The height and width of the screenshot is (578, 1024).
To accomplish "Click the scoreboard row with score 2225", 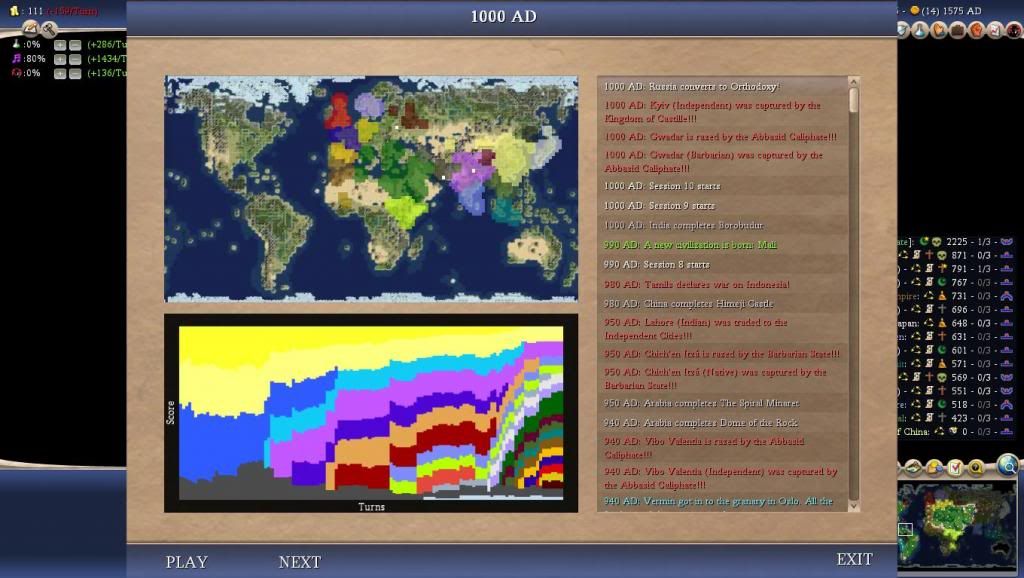I will point(956,242).
